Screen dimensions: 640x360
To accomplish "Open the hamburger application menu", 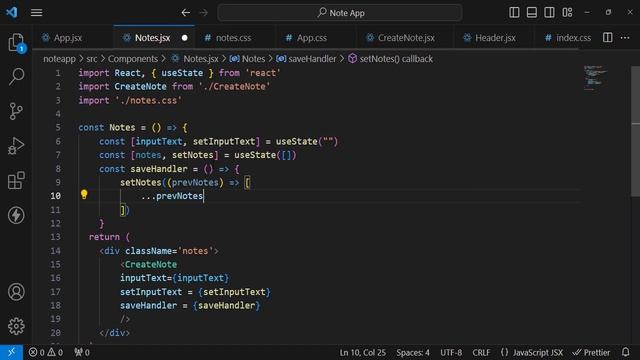I will tap(36, 13).
